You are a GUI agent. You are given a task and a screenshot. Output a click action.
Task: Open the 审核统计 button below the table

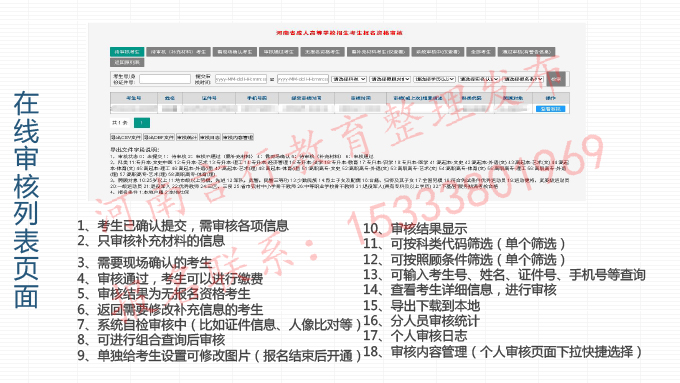tap(187, 137)
